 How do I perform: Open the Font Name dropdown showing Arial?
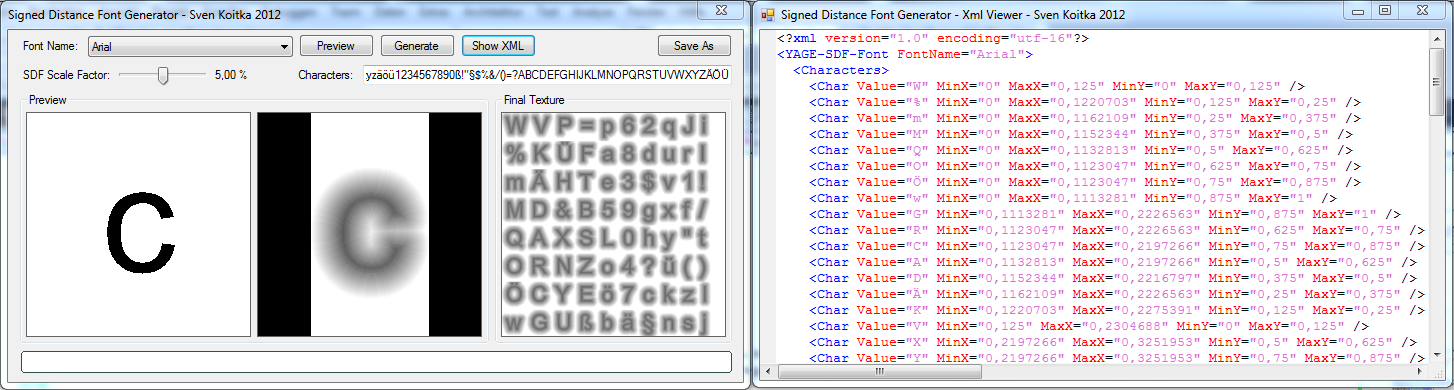[190, 46]
